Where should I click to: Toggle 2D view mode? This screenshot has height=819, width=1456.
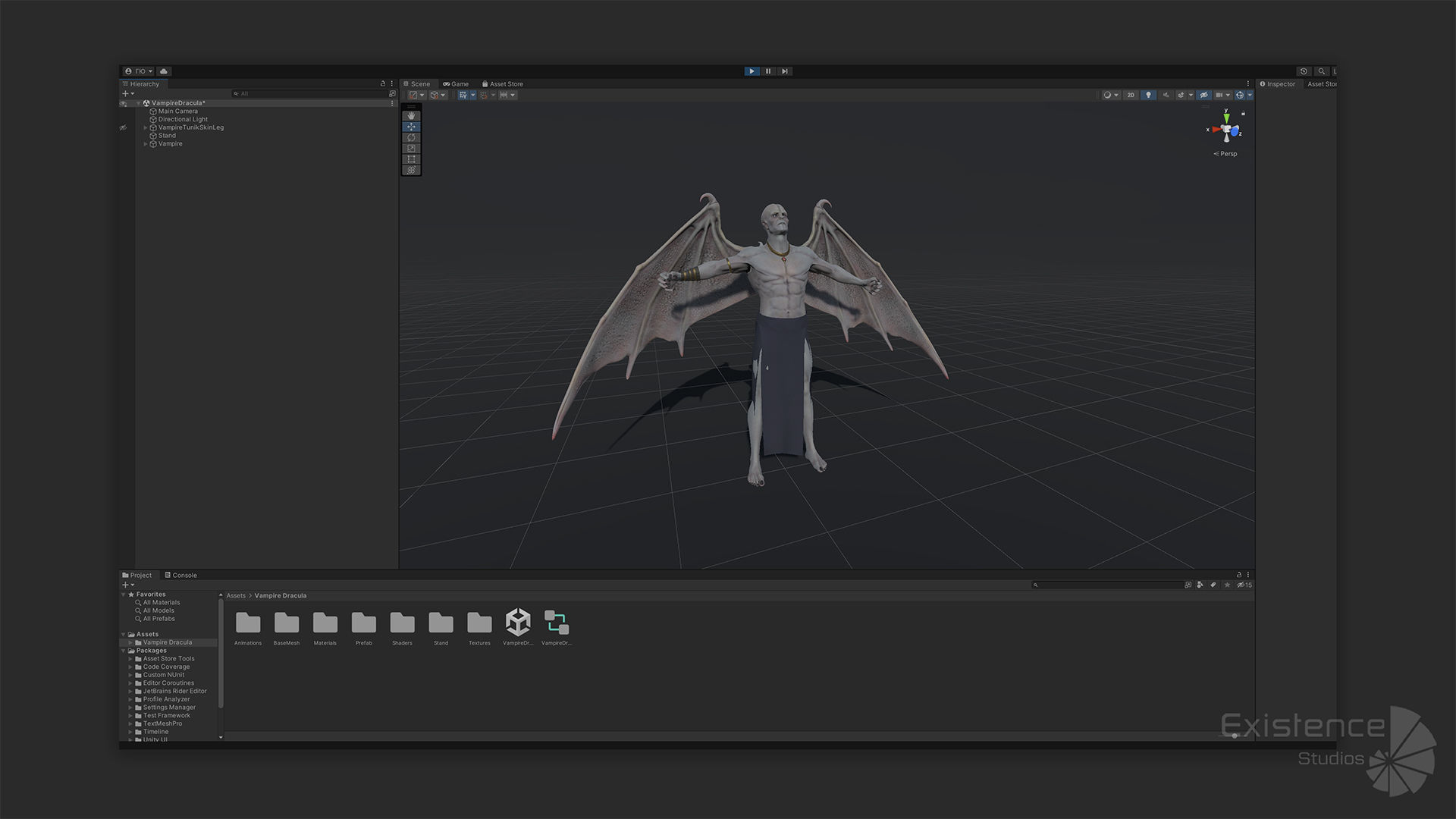[1131, 96]
